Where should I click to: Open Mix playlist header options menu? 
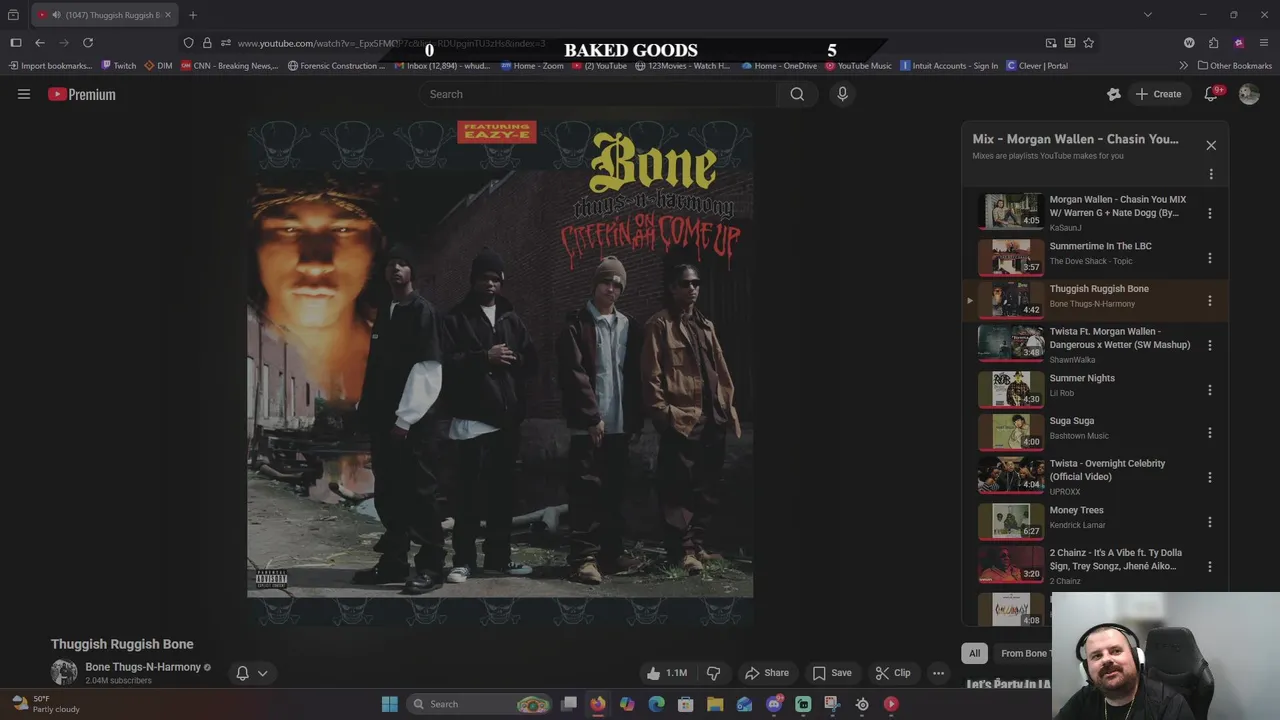pyautogui.click(x=1211, y=174)
